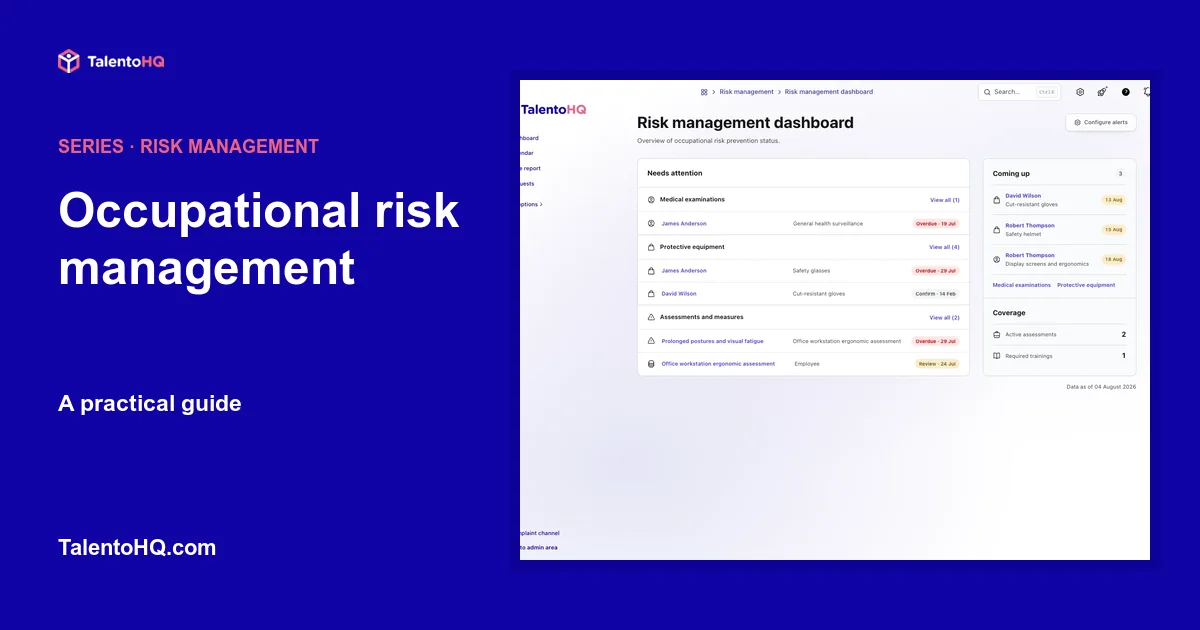Click the TalentoHQ logo in dashboard sidebar
Viewport: 1200px width, 630px height.
553,110
